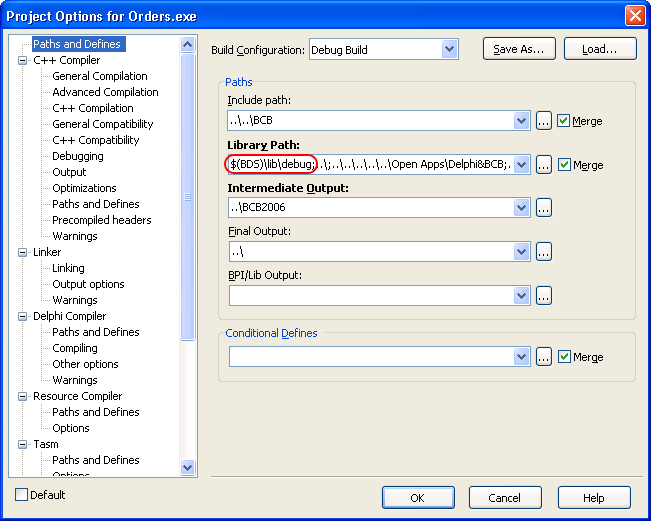This screenshot has width=652, height=522.
Task: Open the Conditional Defines editor ellipsis button
Action: [544, 357]
